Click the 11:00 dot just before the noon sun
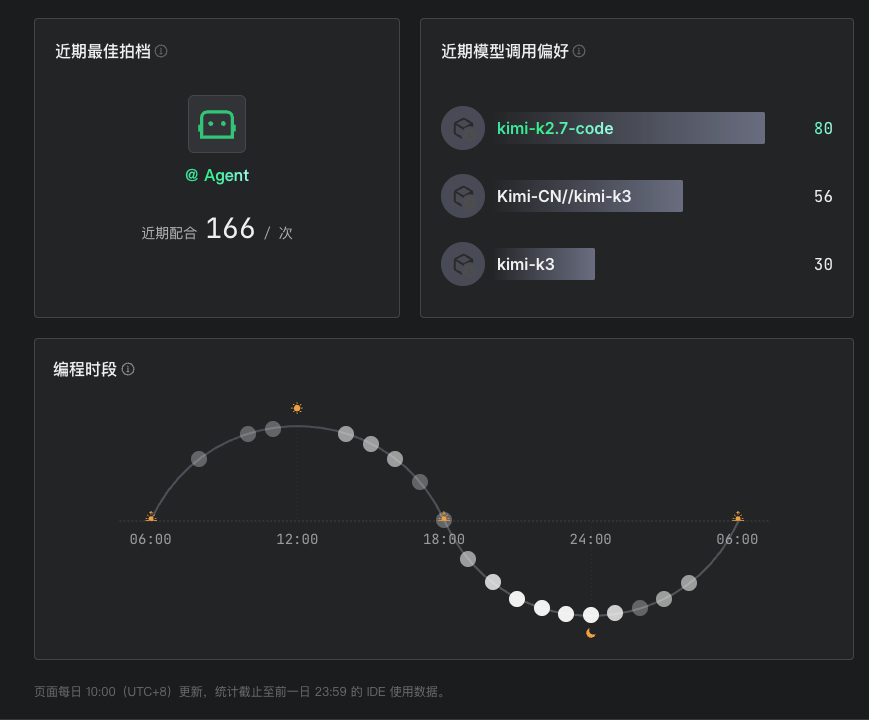This screenshot has height=720, width=869. [273, 428]
